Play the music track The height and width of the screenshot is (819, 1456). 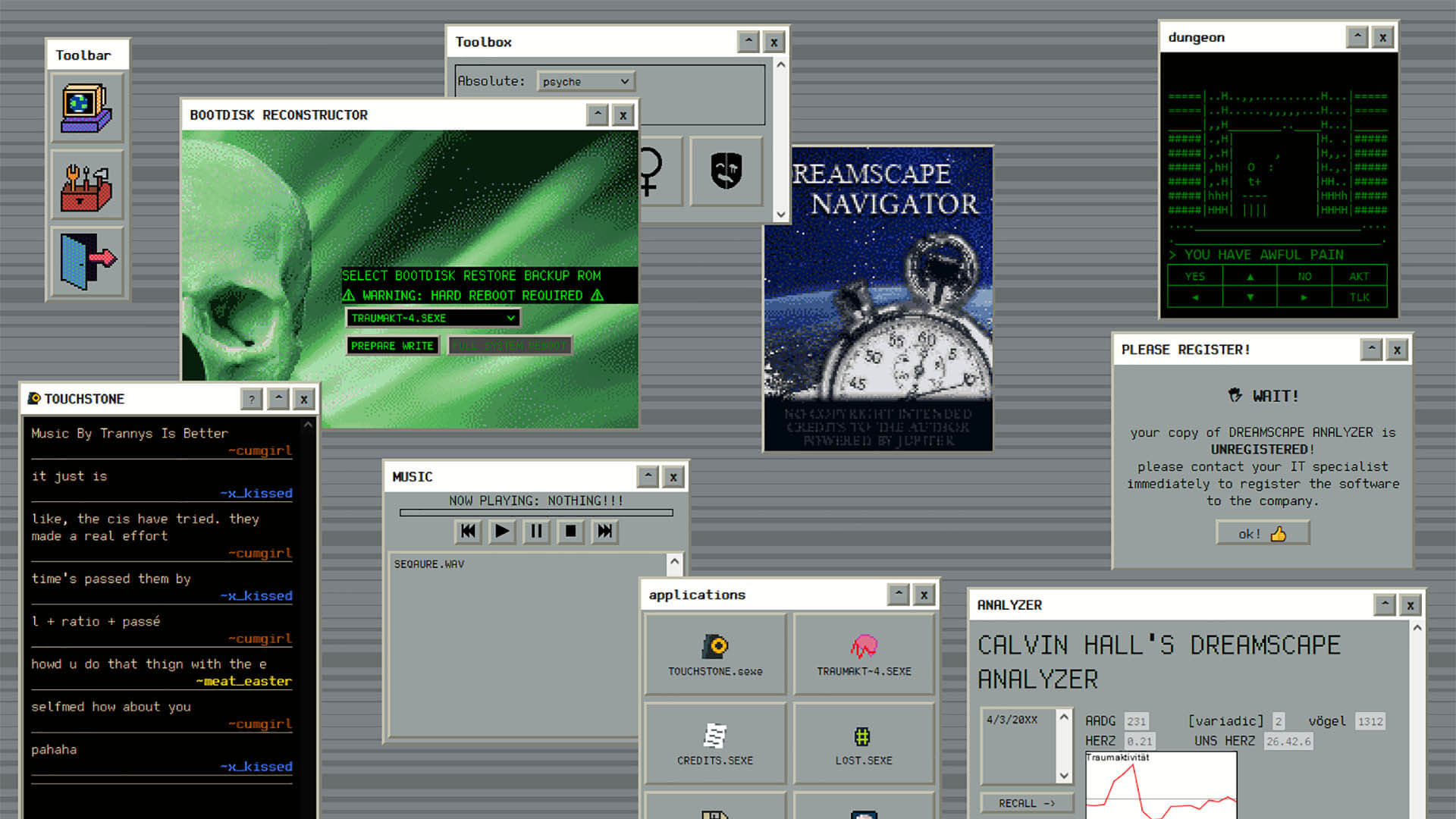coord(502,532)
